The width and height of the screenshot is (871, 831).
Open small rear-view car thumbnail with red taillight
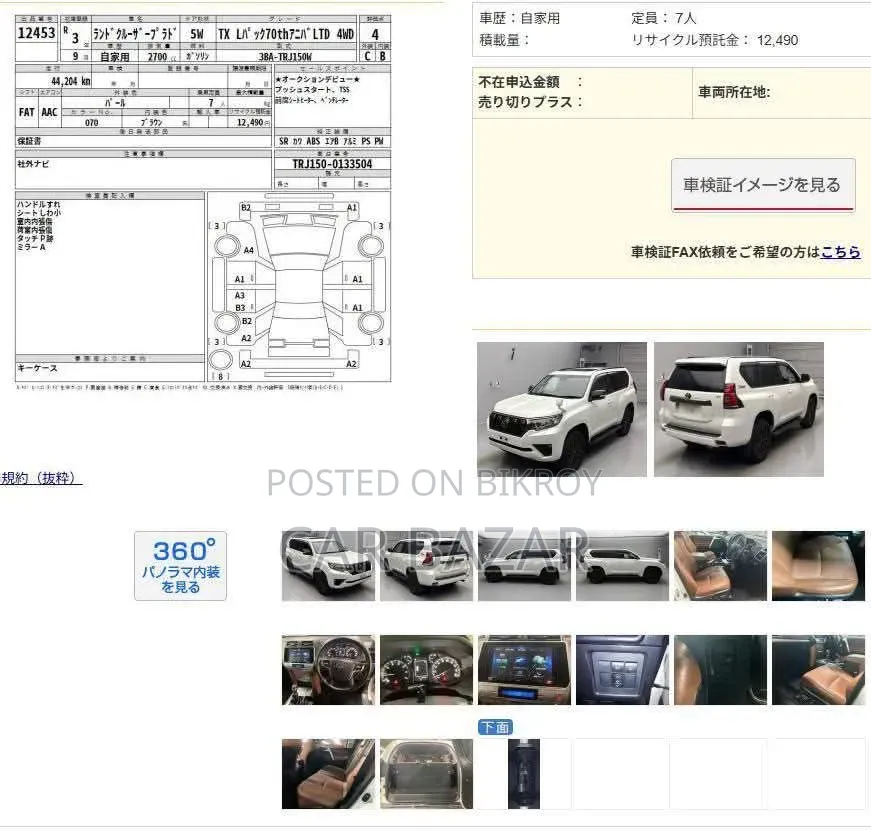tap(427, 565)
